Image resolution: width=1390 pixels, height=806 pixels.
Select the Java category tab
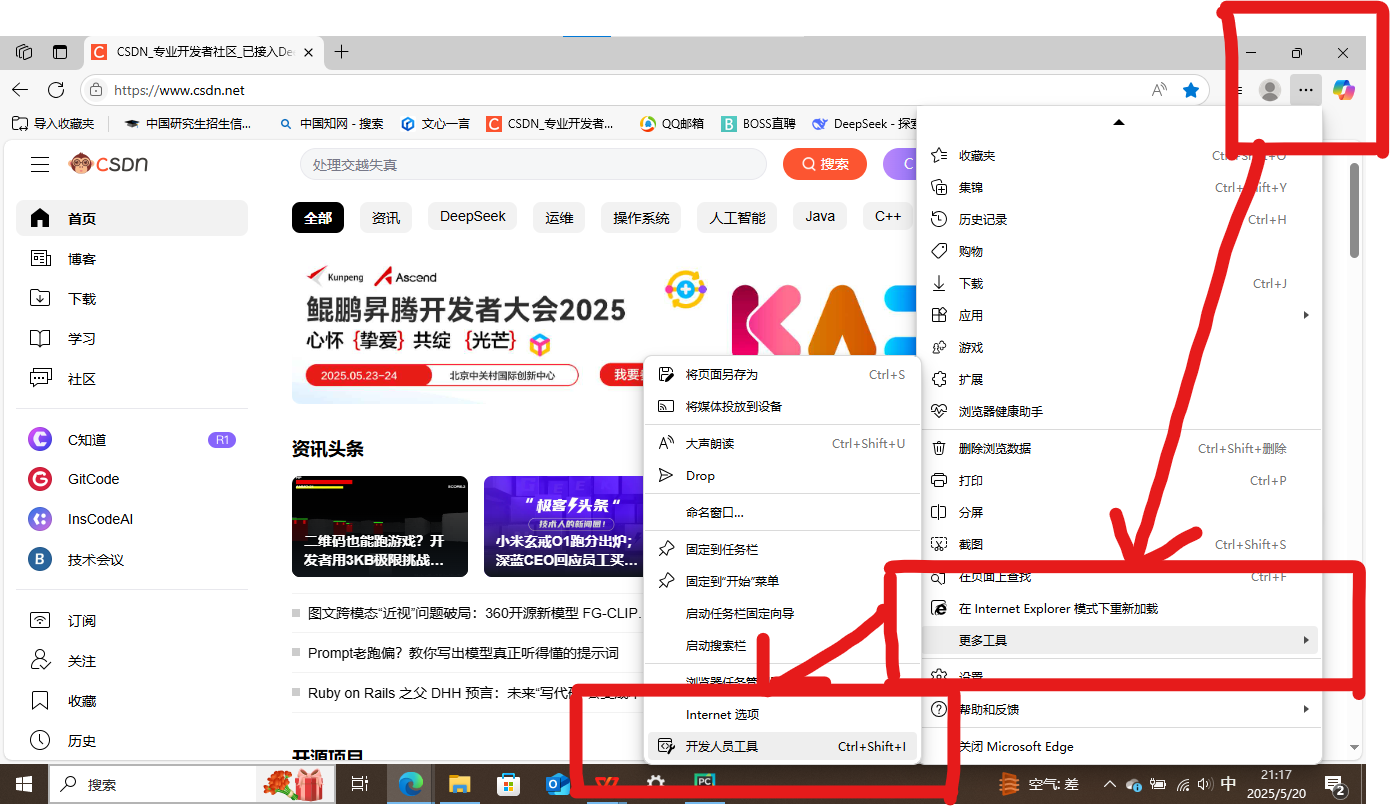pyautogui.click(x=820, y=217)
